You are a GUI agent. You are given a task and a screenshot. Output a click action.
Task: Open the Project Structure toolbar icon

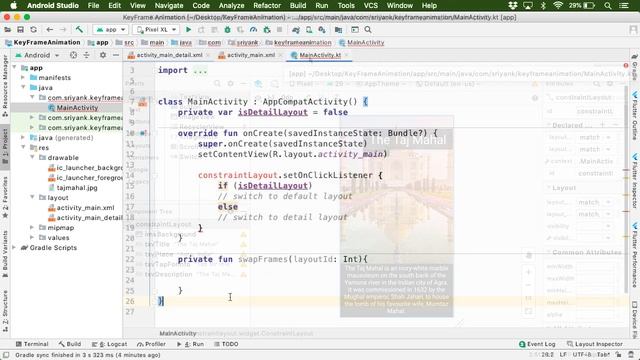tap(338, 30)
